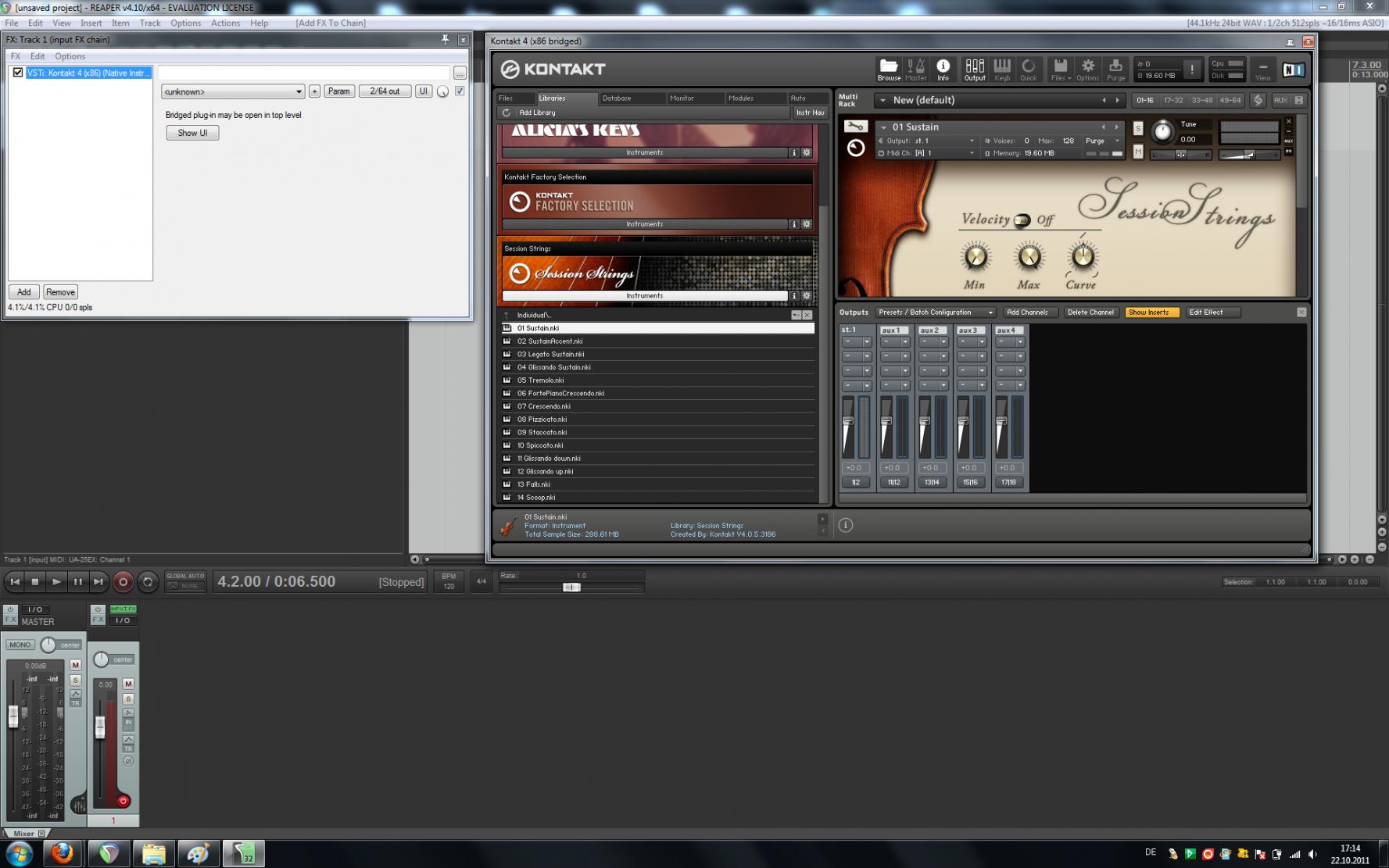The width and height of the screenshot is (1389, 868).
Task: Show Factory Selection library info icon
Action: click(x=794, y=224)
